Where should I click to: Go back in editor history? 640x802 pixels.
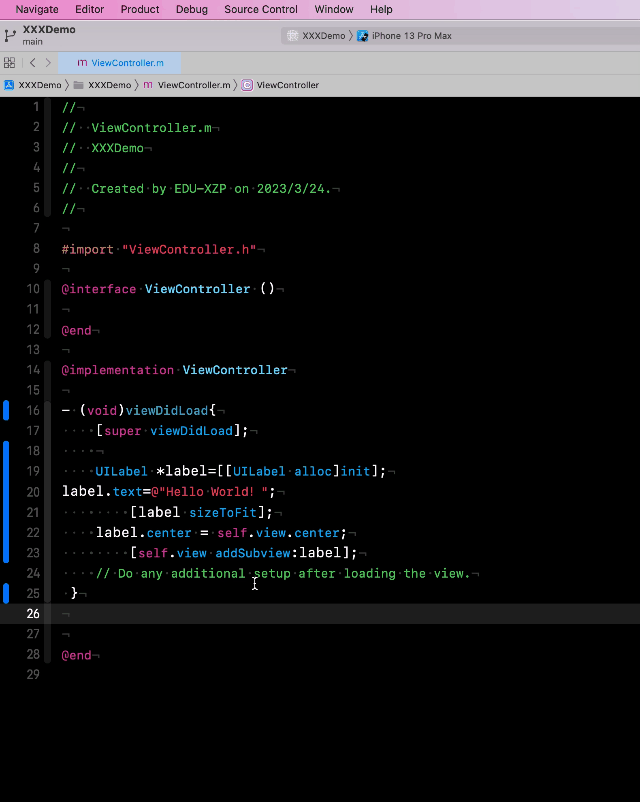33,62
